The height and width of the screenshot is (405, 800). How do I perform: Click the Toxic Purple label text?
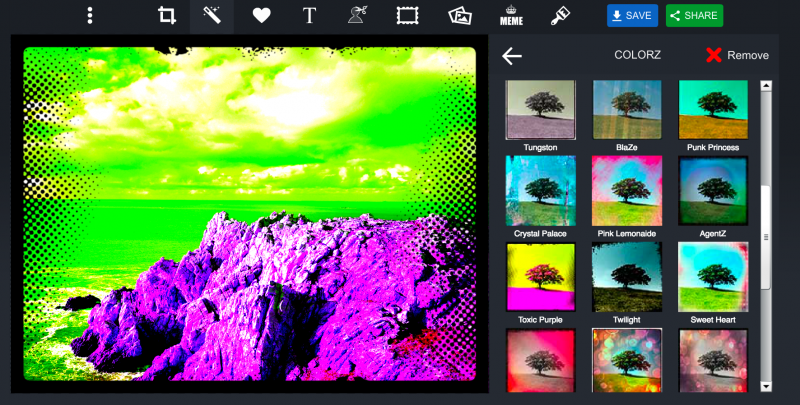tap(540, 320)
